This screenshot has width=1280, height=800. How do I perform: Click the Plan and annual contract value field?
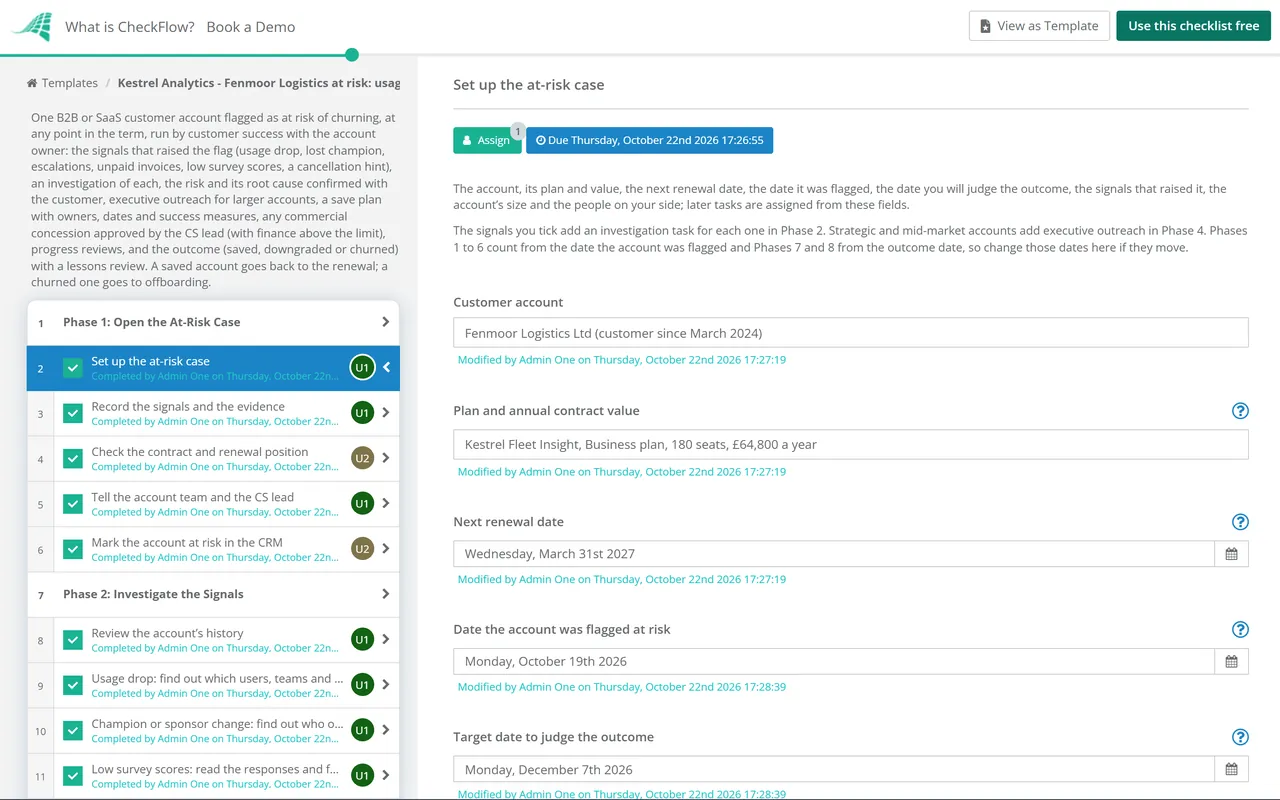click(851, 445)
